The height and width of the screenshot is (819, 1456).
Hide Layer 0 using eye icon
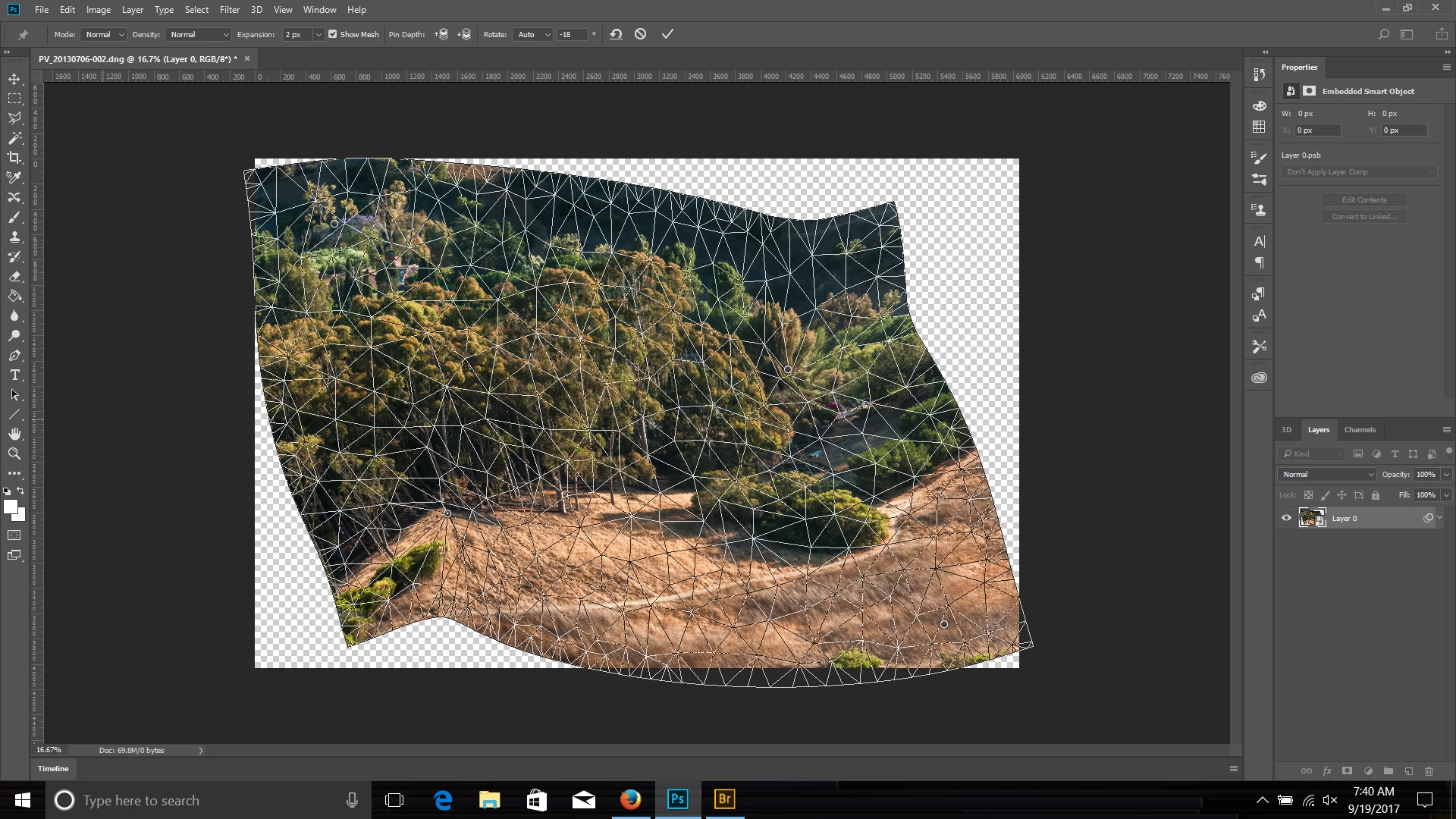coord(1286,518)
